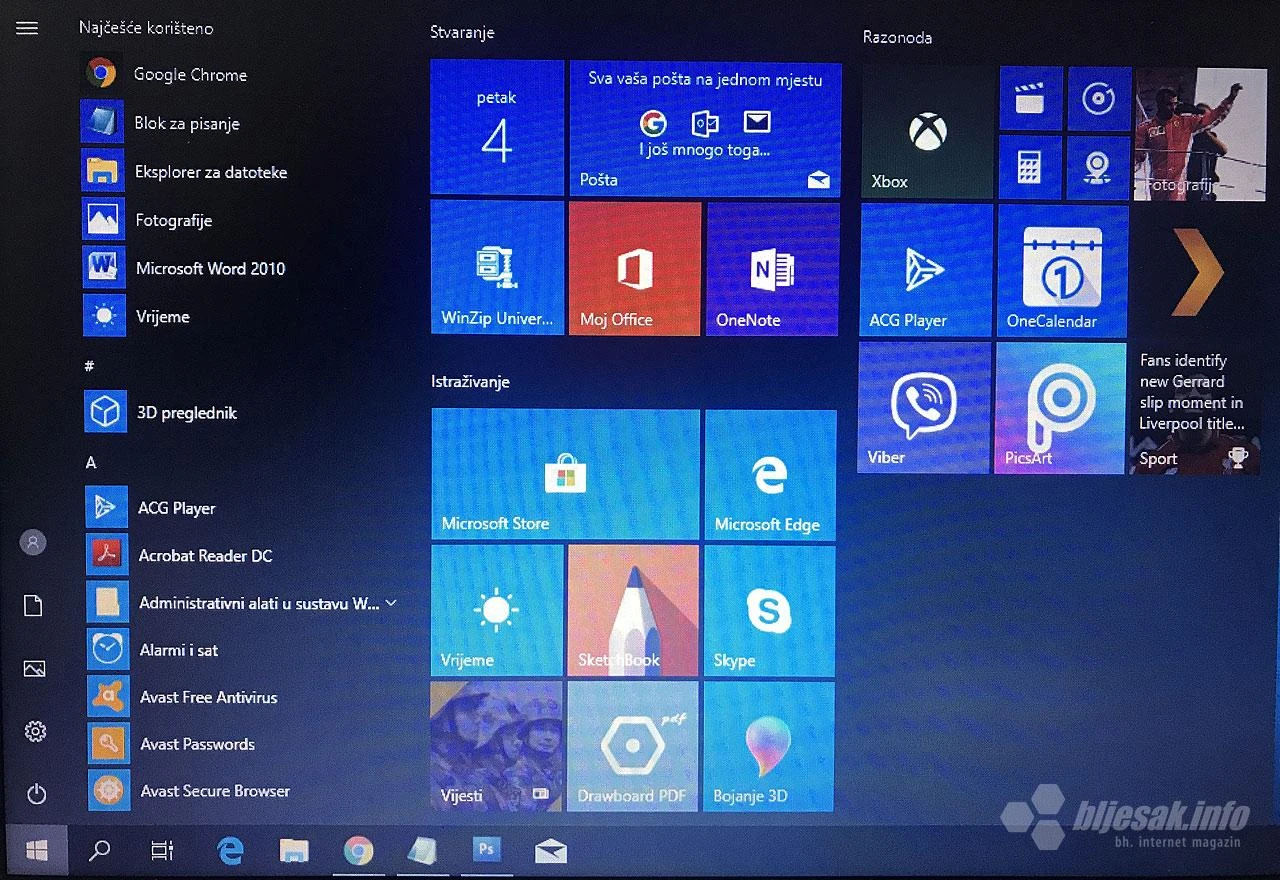1280x880 pixels.
Task: Jump to the # letter index
Action: pos(89,366)
